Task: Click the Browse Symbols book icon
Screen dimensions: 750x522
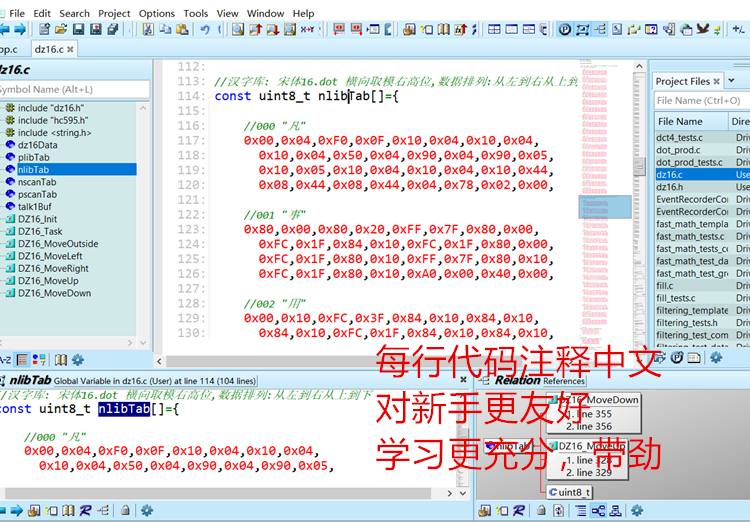Action: [443, 30]
